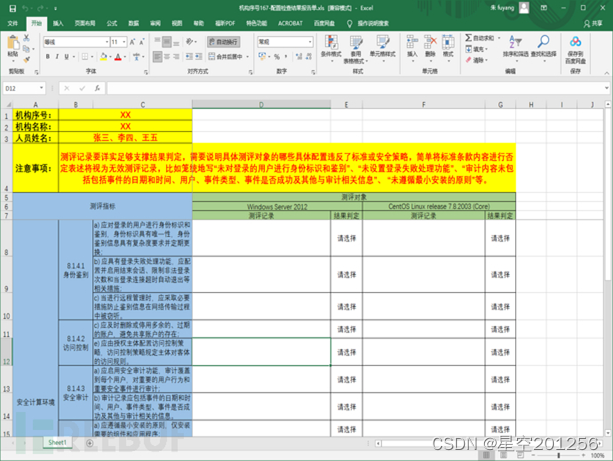The image size is (613, 461).
Task: Toggle left horizontal alignment
Action: [157, 57]
